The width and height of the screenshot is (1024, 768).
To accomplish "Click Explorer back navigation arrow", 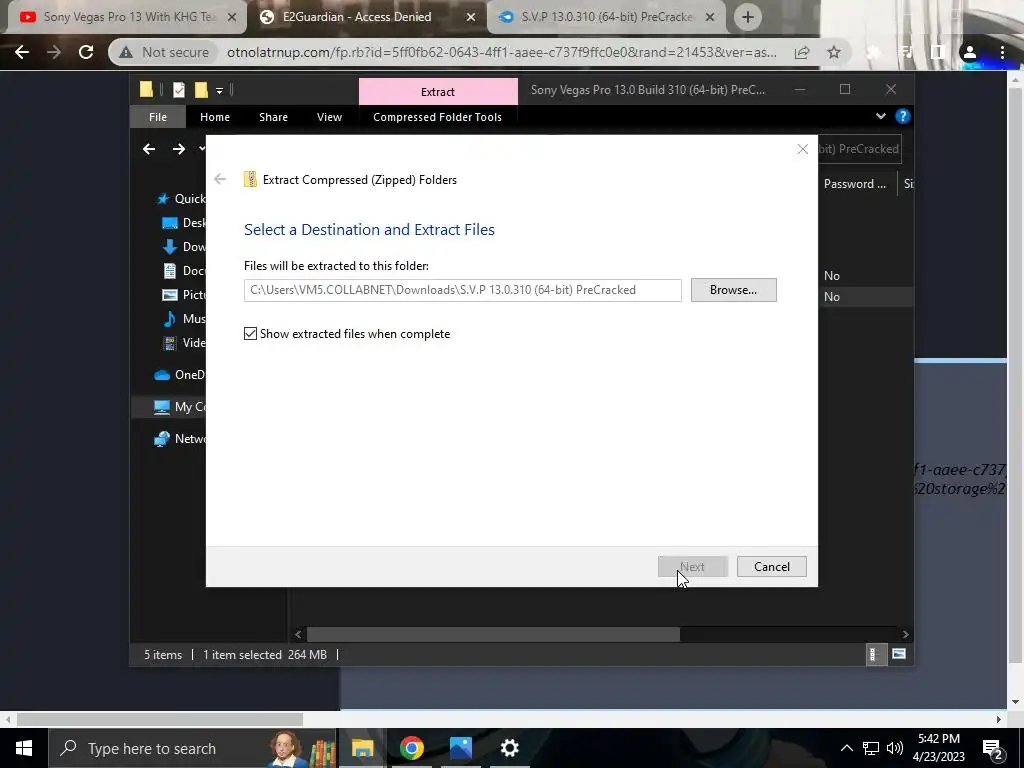I will pos(149,149).
